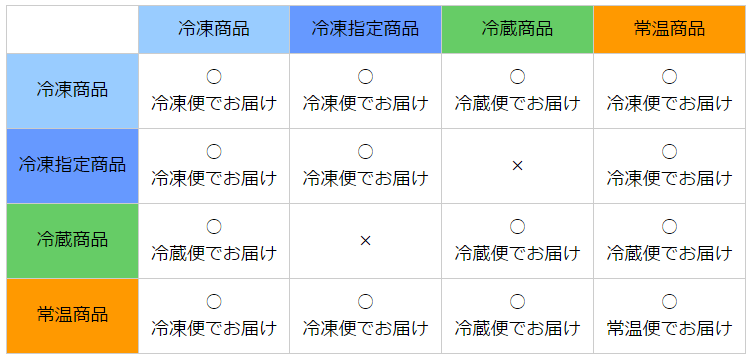Click the empty top-left corner cell

point(72,29)
